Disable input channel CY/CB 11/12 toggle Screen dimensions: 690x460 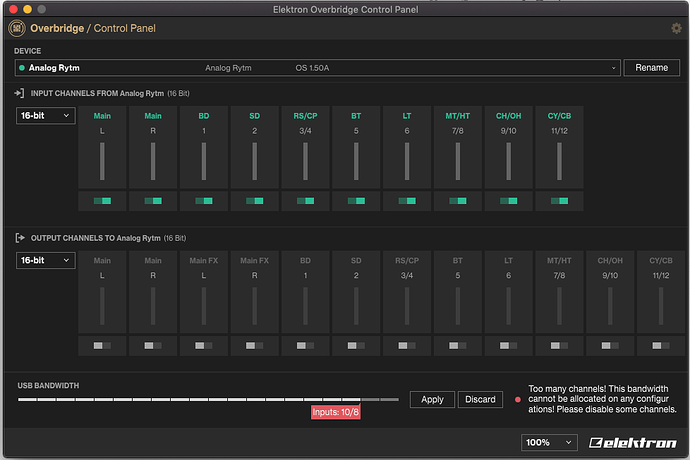tap(559, 201)
